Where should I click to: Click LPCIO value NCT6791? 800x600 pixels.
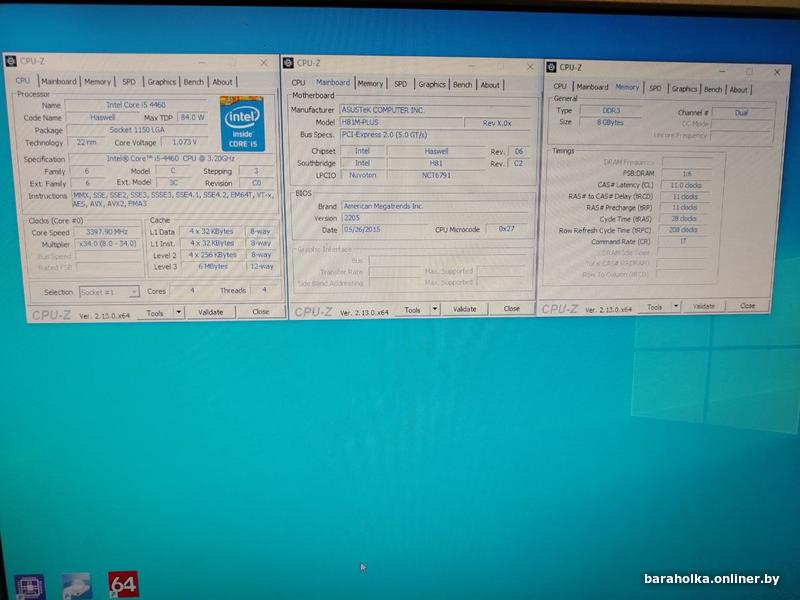[x=436, y=175]
